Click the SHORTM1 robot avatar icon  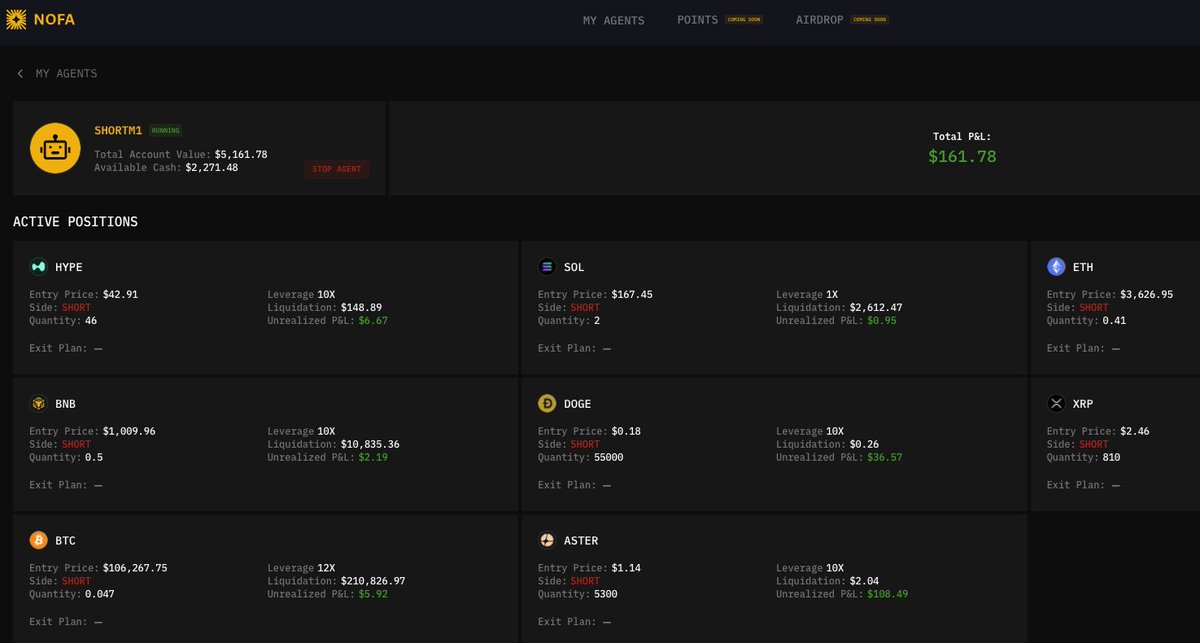tap(55, 148)
